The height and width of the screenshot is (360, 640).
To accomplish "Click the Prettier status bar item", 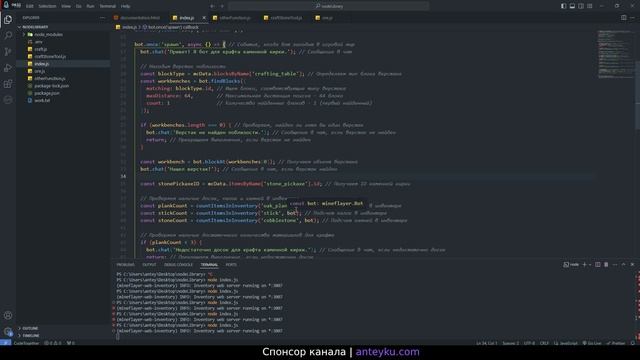I will 616,343.
